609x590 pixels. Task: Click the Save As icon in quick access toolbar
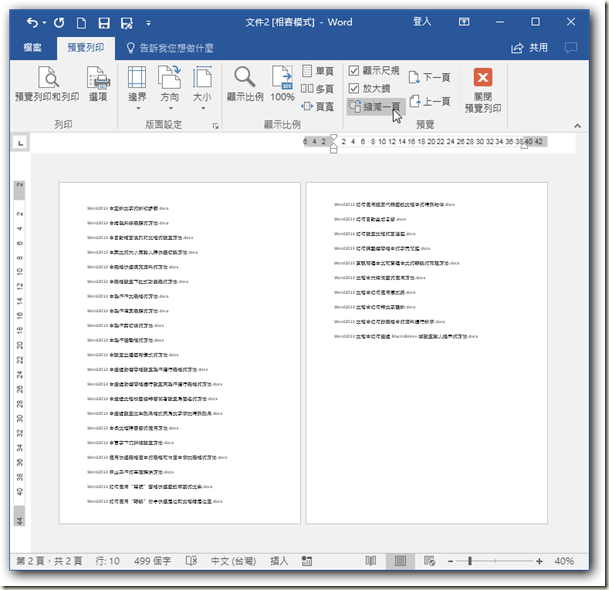click(x=127, y=23)
